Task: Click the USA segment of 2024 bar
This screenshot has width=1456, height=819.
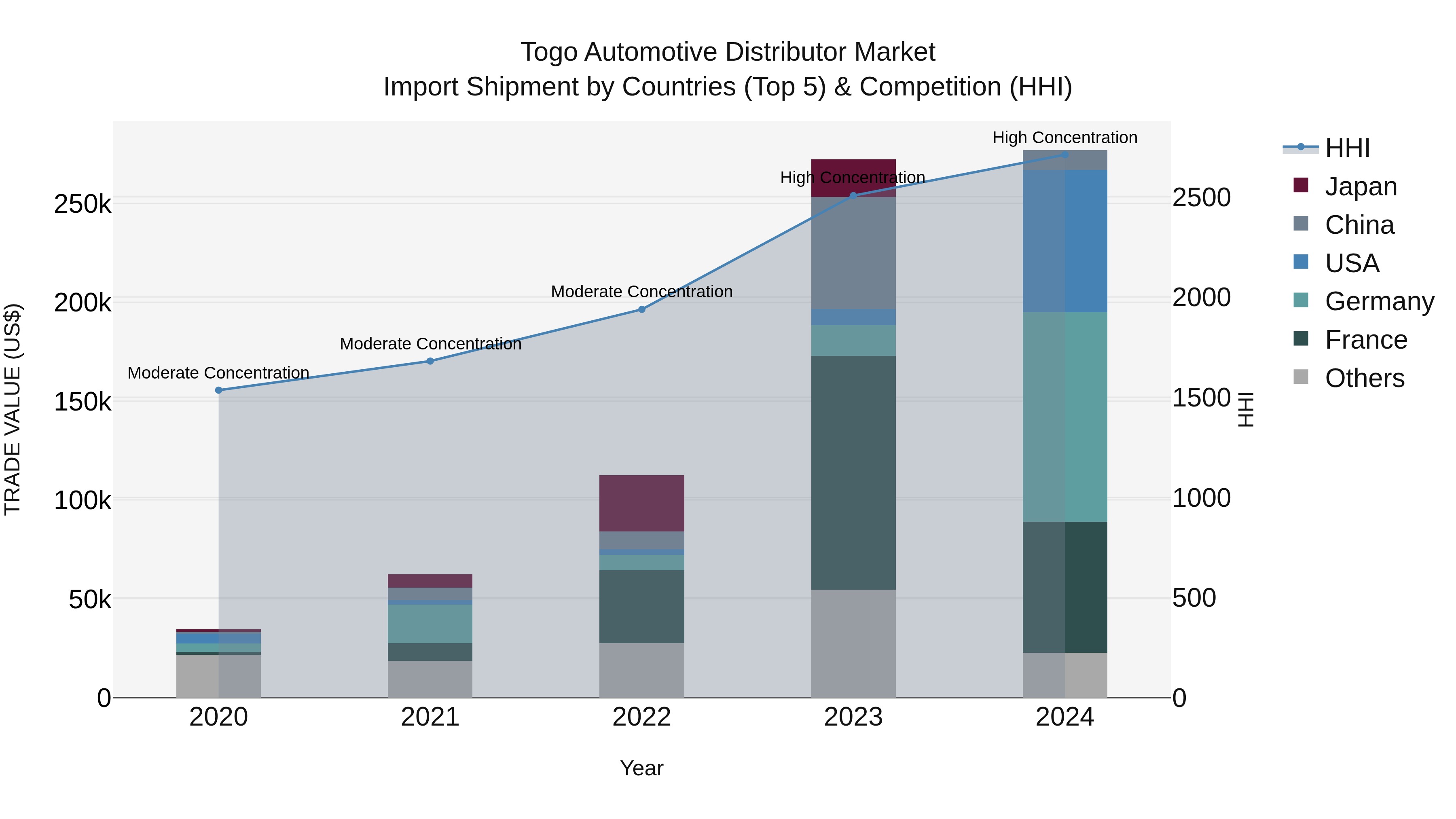Action: click(1065, 241)
